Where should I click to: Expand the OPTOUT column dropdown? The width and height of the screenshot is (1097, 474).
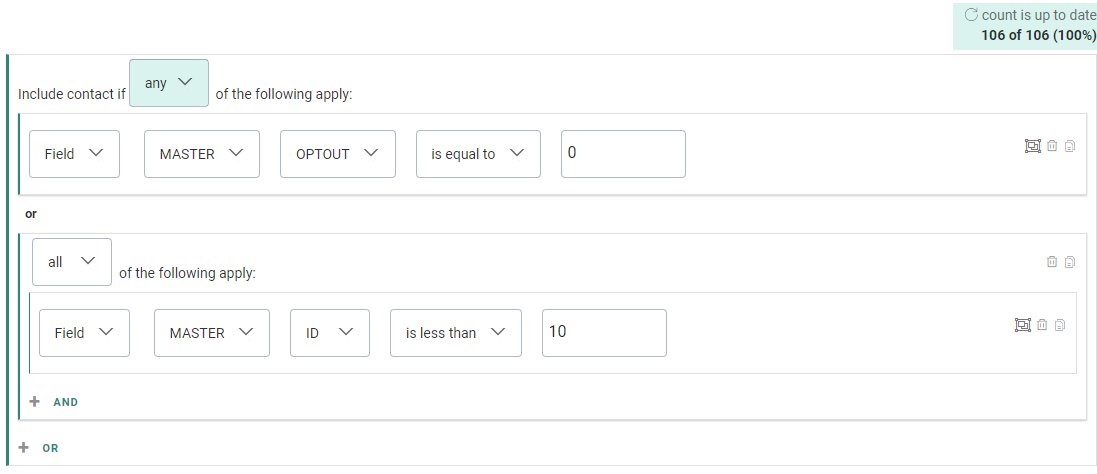[x=338, y=154]
